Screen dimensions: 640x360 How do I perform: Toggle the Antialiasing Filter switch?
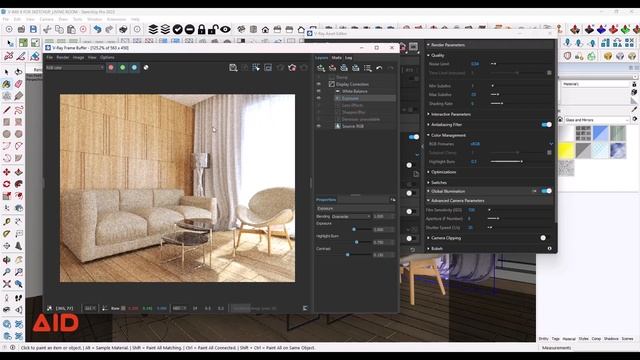[x=546, y=124]
